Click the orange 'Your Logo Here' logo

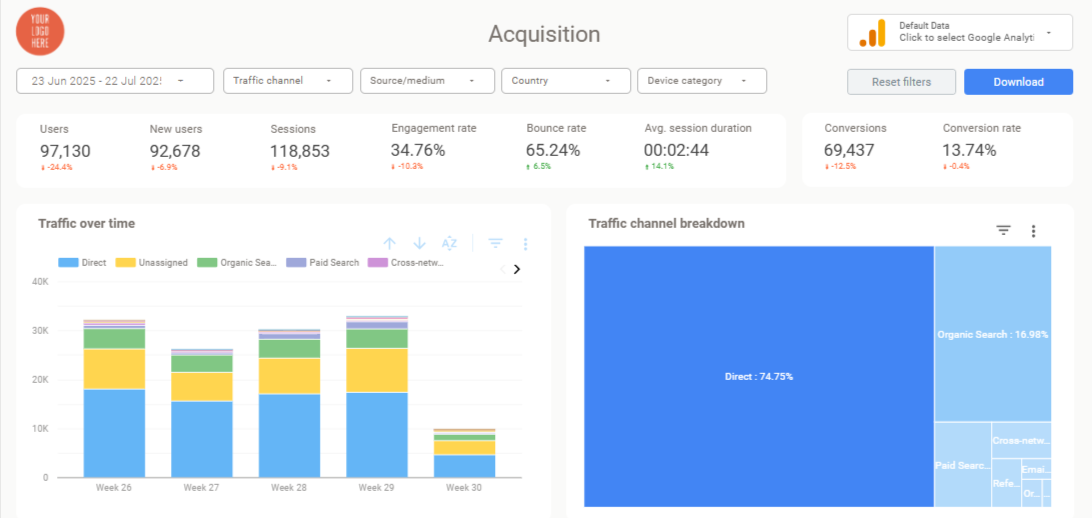[40, 31]
